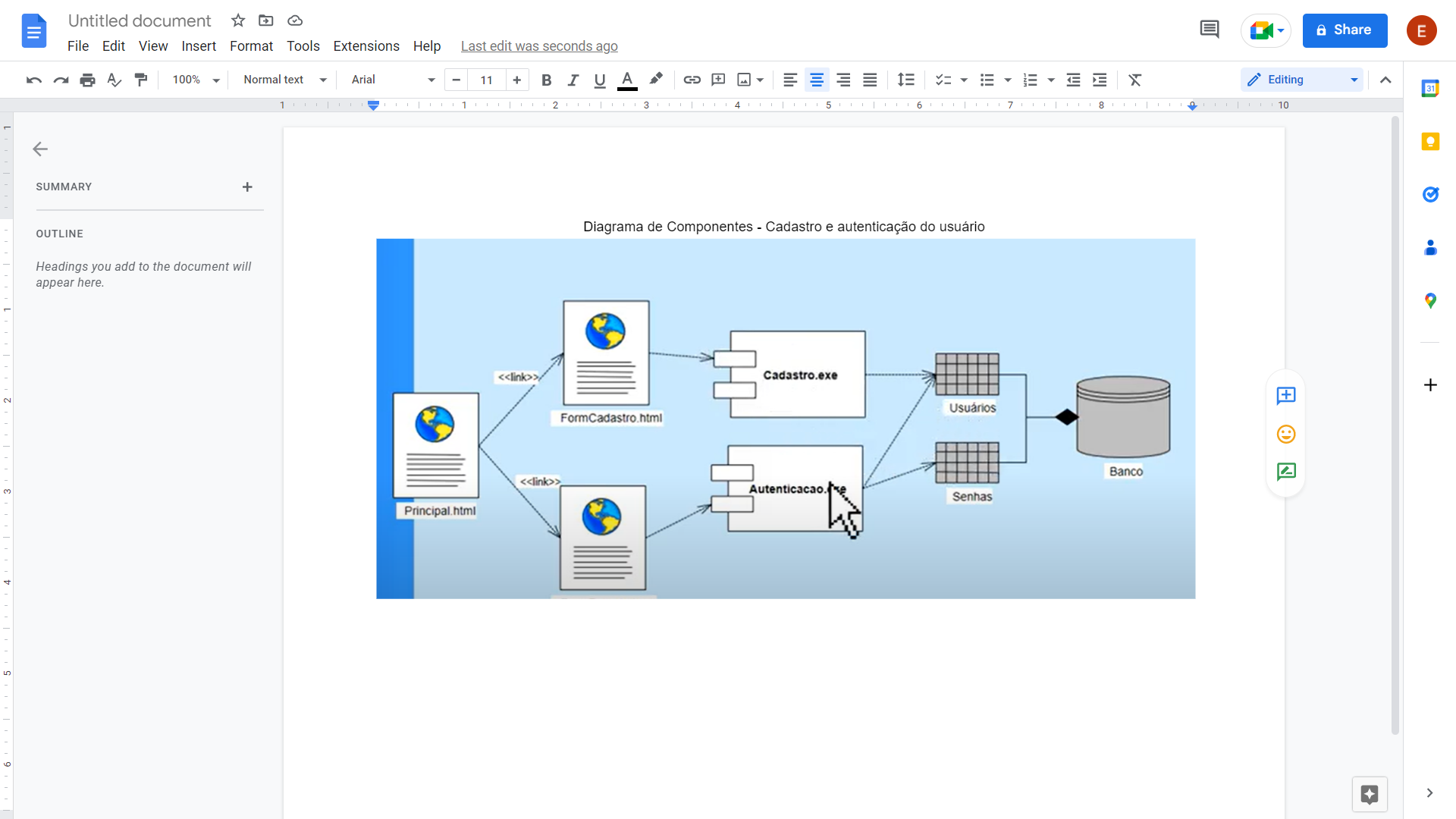This screenshot has height=819, width=1456.
Task: Click the blue Share button
Action: click(x=1345, y=30)
